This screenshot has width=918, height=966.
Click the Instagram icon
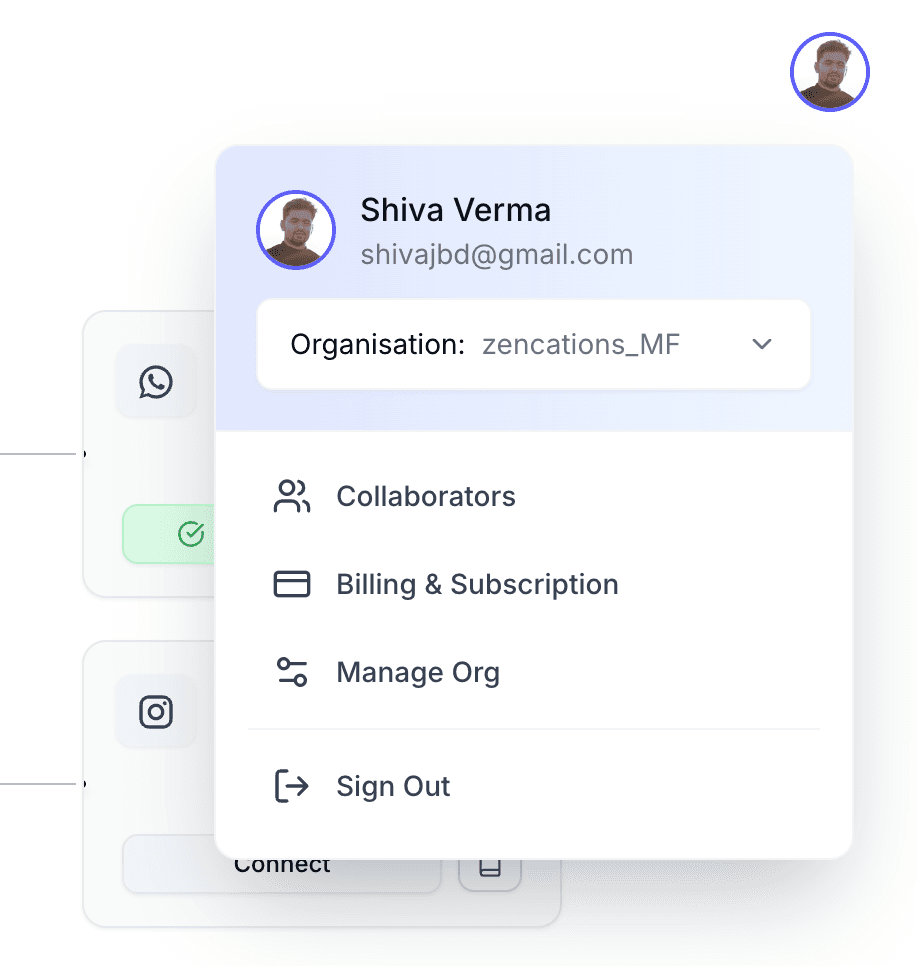point(156,712)
